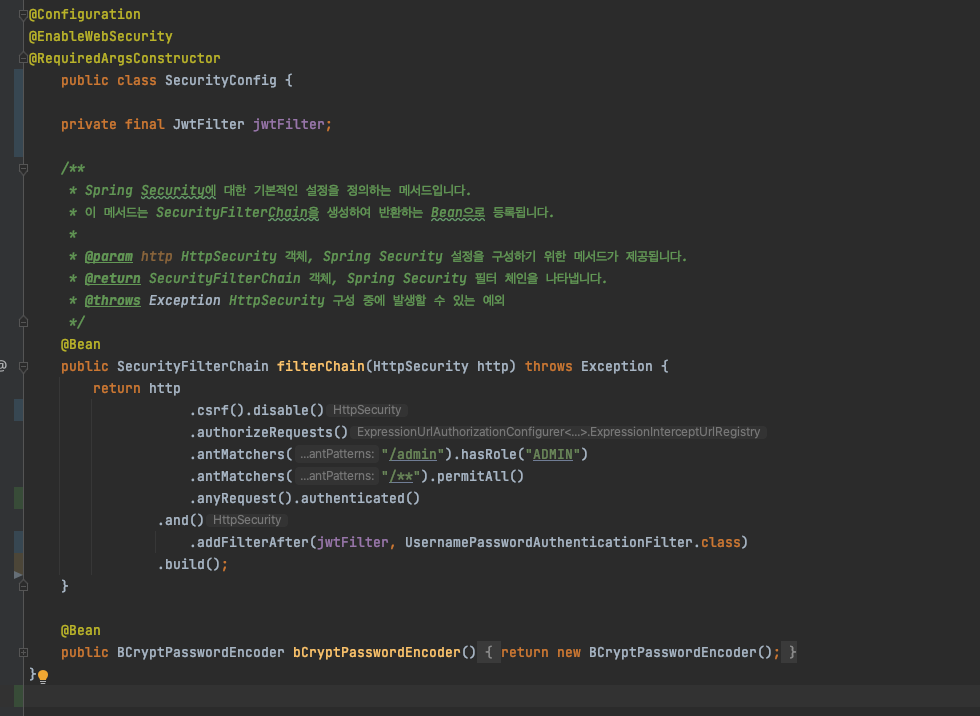The image size is (980, 716).
Task: Follow the @throws Javadoc tag
Action: 112,301
